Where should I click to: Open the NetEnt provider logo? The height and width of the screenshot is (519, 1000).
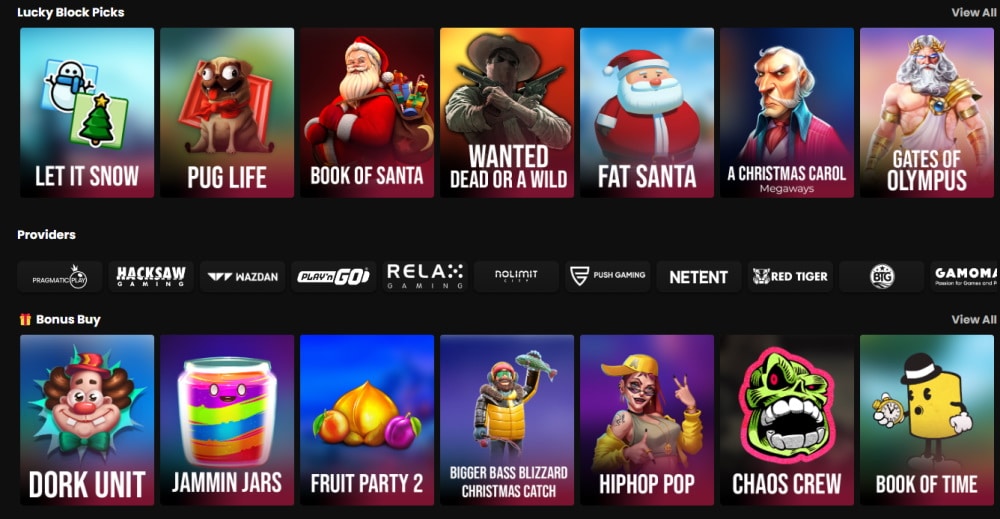pyautogui.click(x=699, y=277)
